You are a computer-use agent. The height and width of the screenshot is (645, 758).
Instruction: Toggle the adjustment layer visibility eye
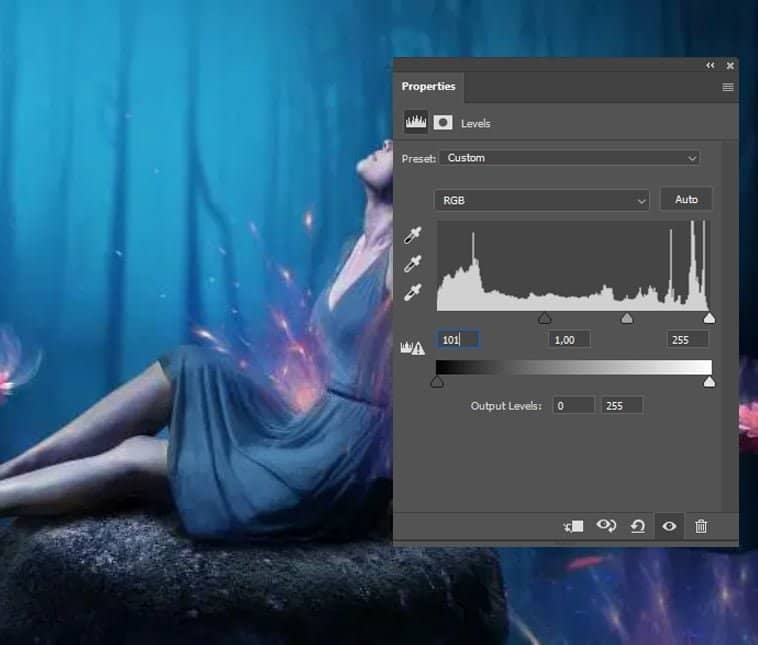click(x=669, y=526)
